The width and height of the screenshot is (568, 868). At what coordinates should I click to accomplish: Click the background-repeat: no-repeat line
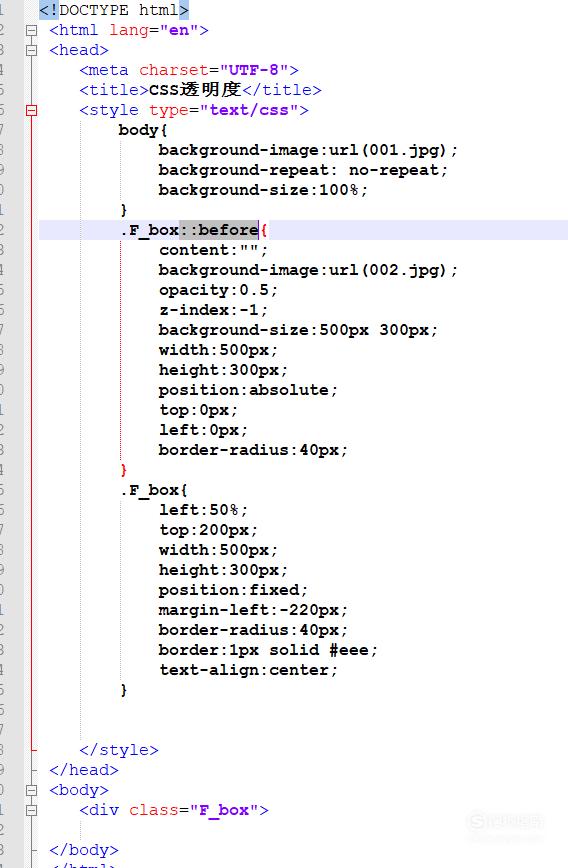(x=303, y=170)
